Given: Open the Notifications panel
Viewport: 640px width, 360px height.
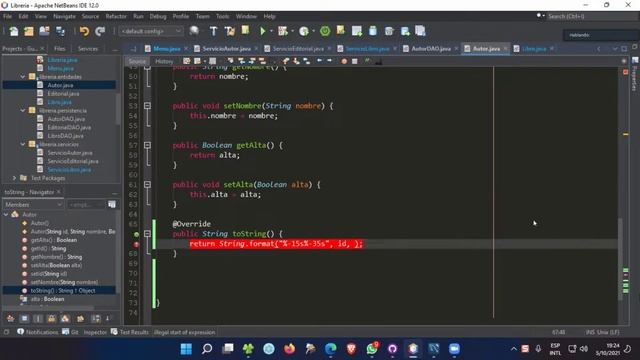Looking at the screenshot, I should [x=38, y=332].
